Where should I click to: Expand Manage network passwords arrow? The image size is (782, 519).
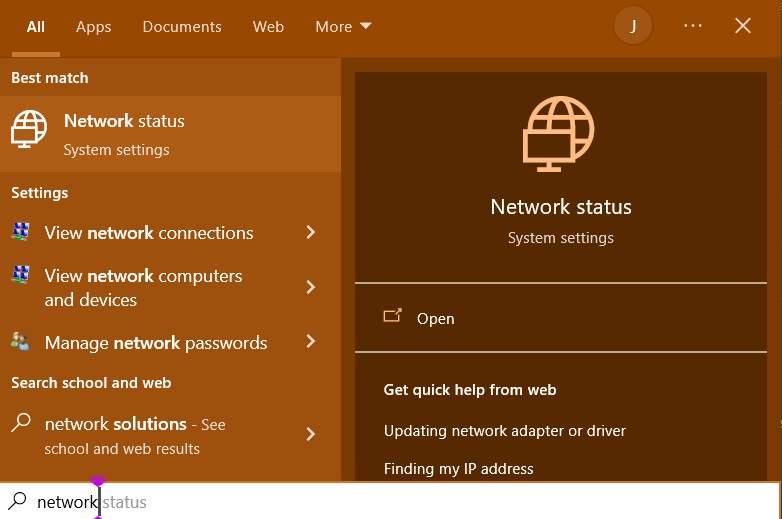(311, 342)
